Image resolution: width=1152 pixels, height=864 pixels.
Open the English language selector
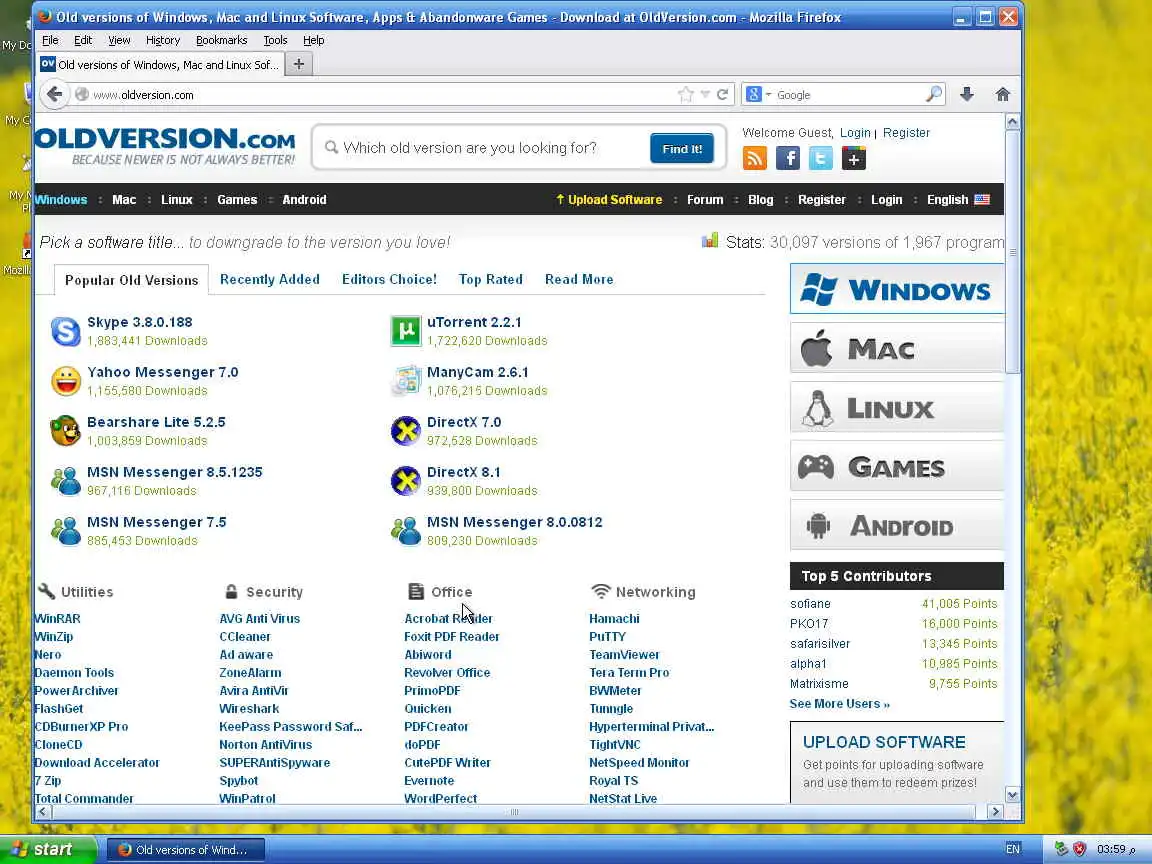(x=958, y=200)
